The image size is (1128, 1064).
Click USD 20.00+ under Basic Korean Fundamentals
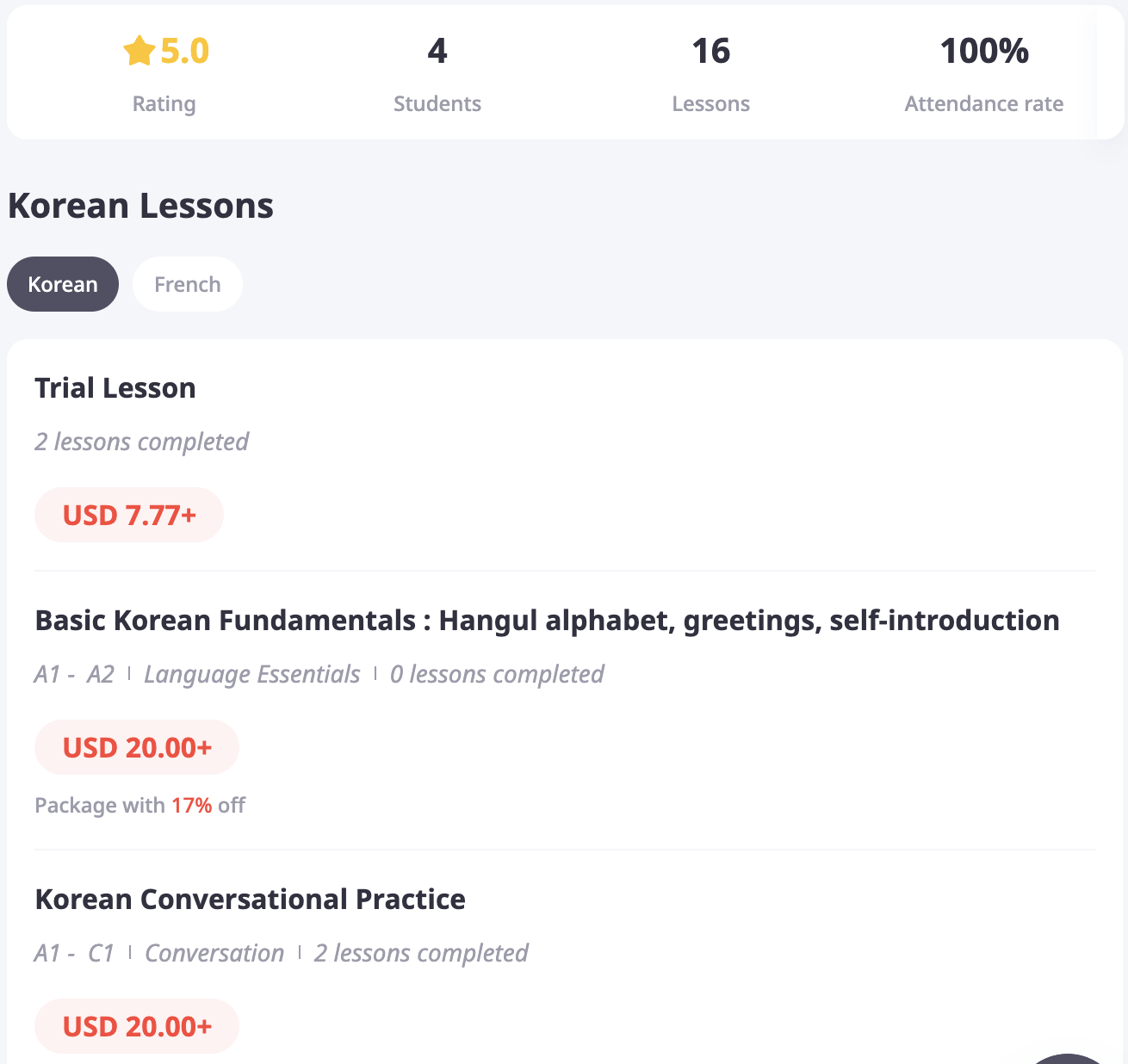coord(137,747)
